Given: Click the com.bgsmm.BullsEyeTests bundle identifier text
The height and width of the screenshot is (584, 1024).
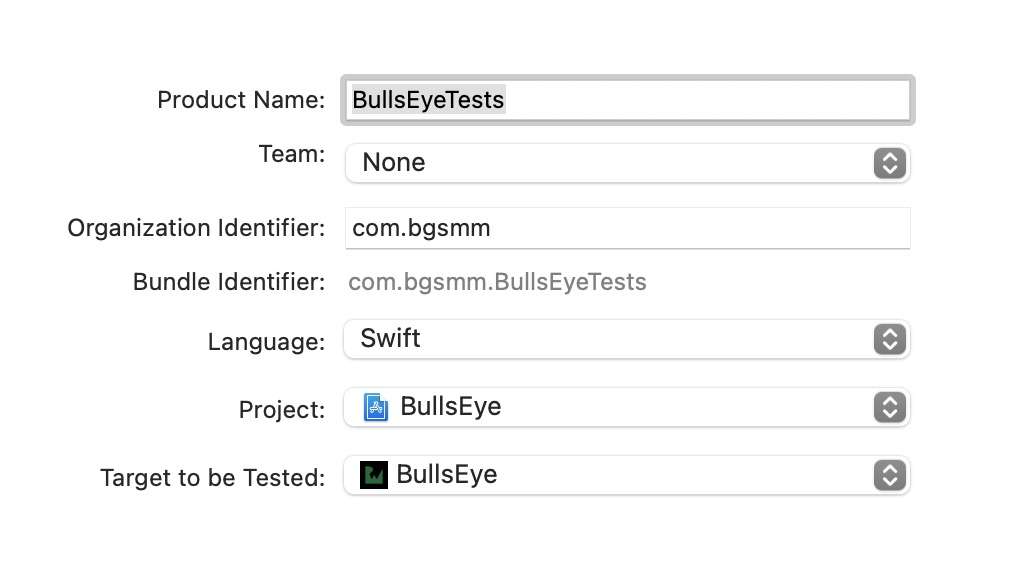Looking at the screenshot, I should click(497, 282).
